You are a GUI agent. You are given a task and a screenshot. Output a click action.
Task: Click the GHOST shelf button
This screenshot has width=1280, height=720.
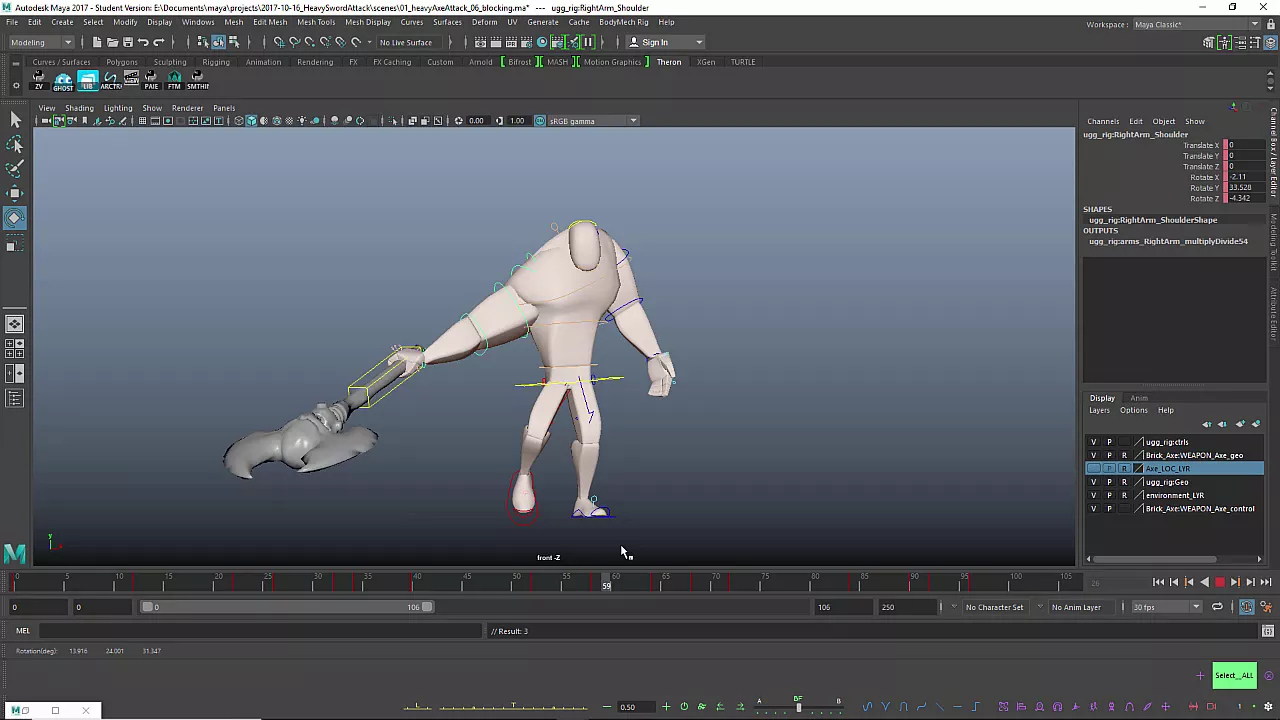coord(63,80)
